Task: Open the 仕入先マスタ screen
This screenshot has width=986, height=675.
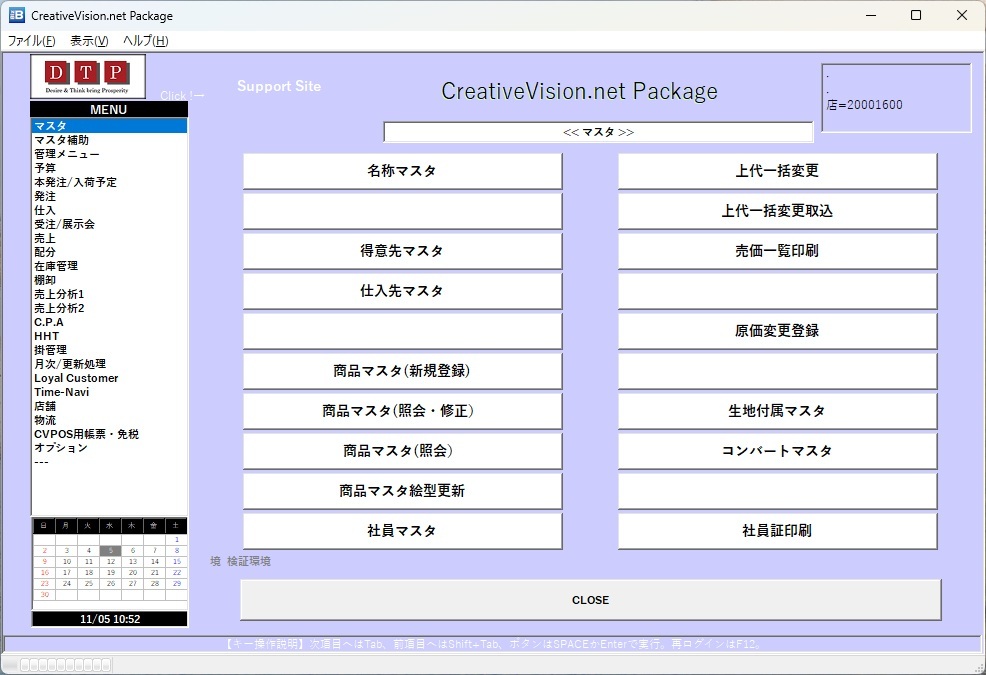Action: [x=401, y=290]
